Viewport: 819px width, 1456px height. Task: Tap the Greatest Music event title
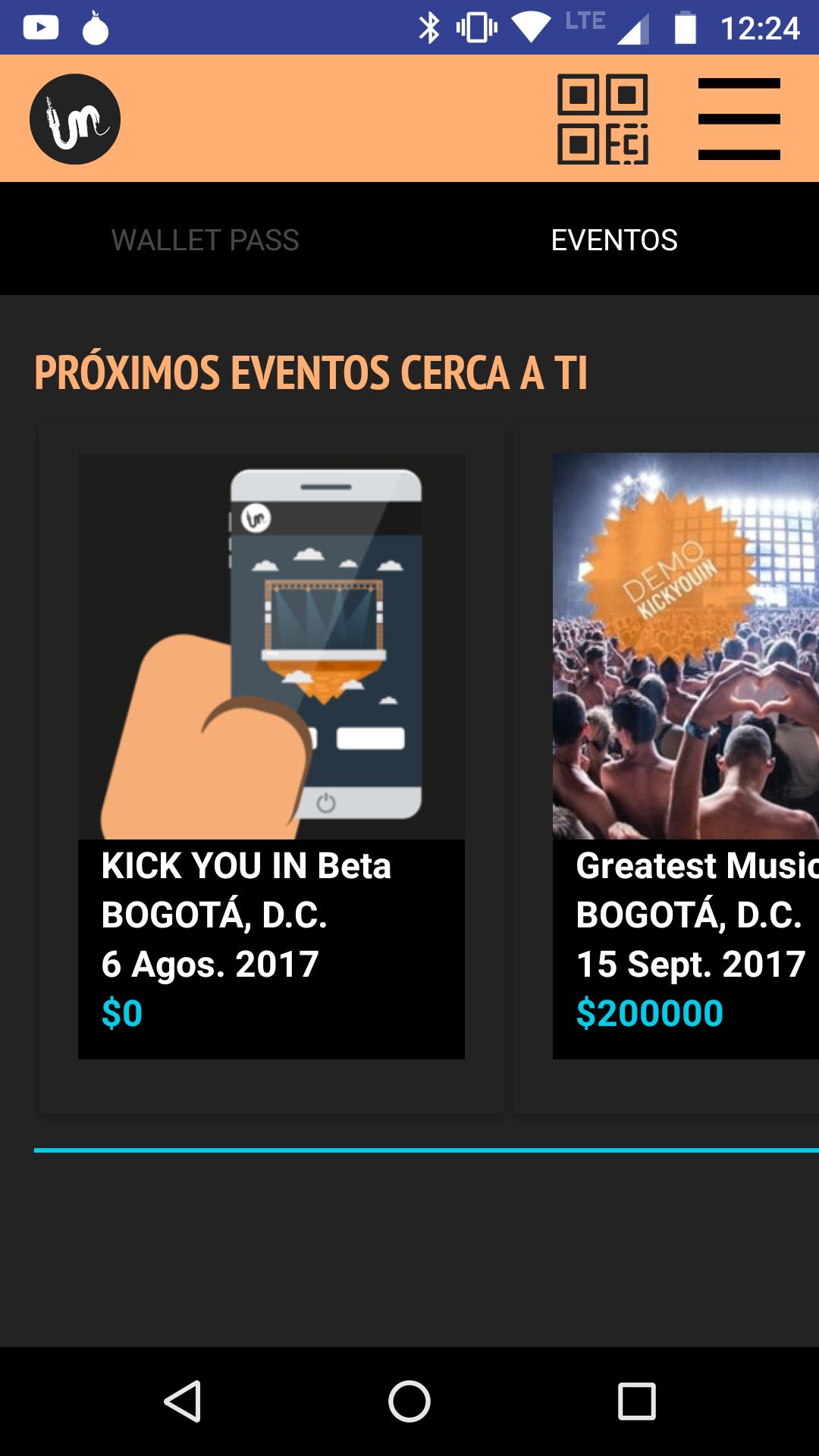[x=697, y=866]
